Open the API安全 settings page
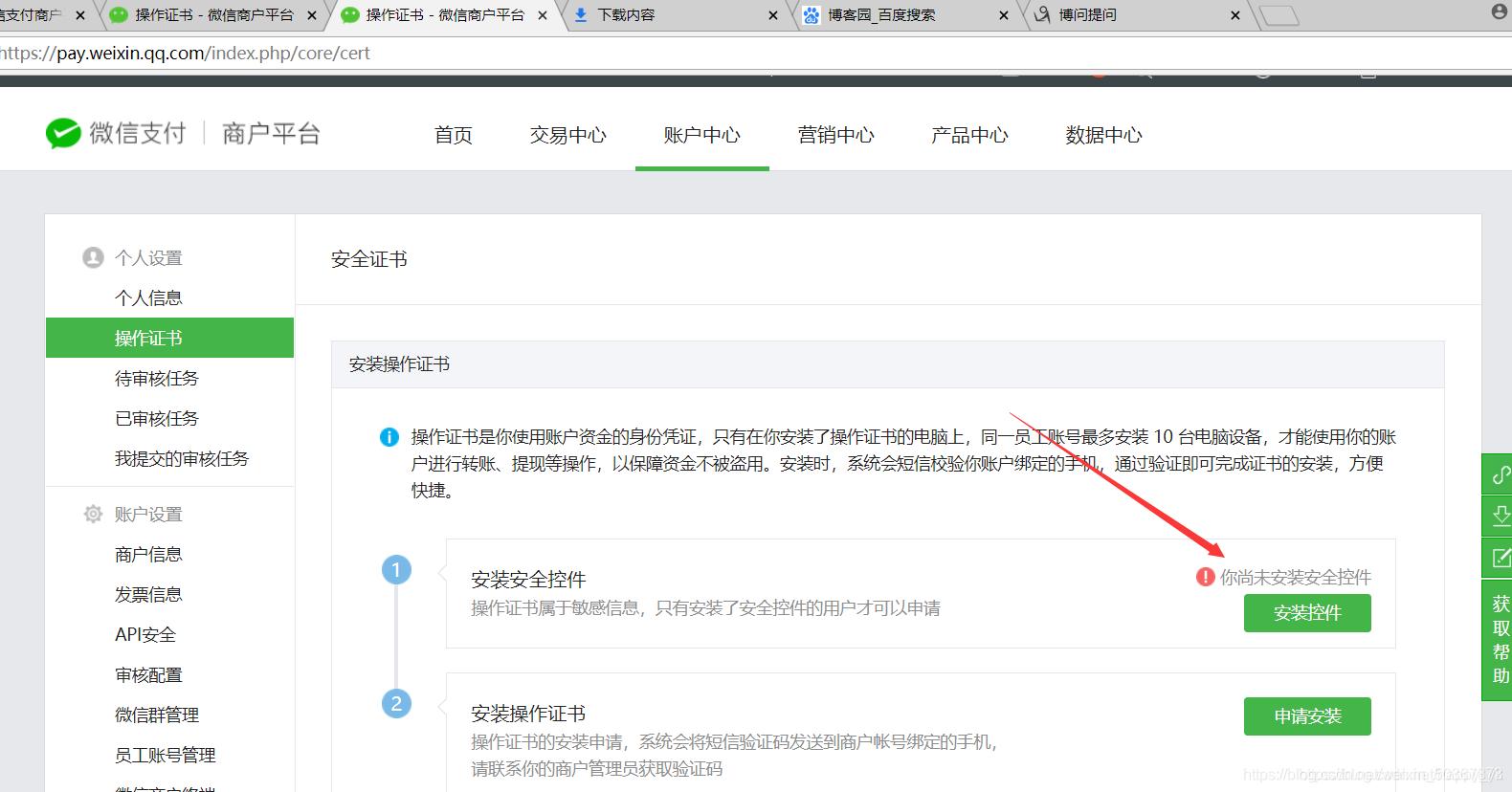 pyautogui.click(x=145, y=635)
